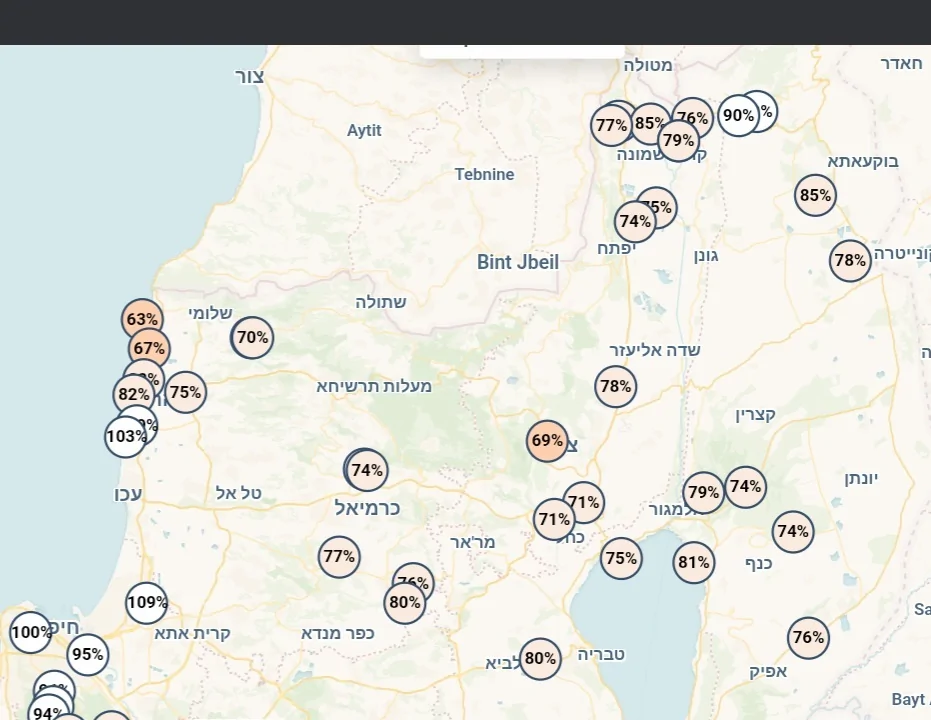Open the 82% marker on the coast
The image size is (931, 720).
point(133,395)
